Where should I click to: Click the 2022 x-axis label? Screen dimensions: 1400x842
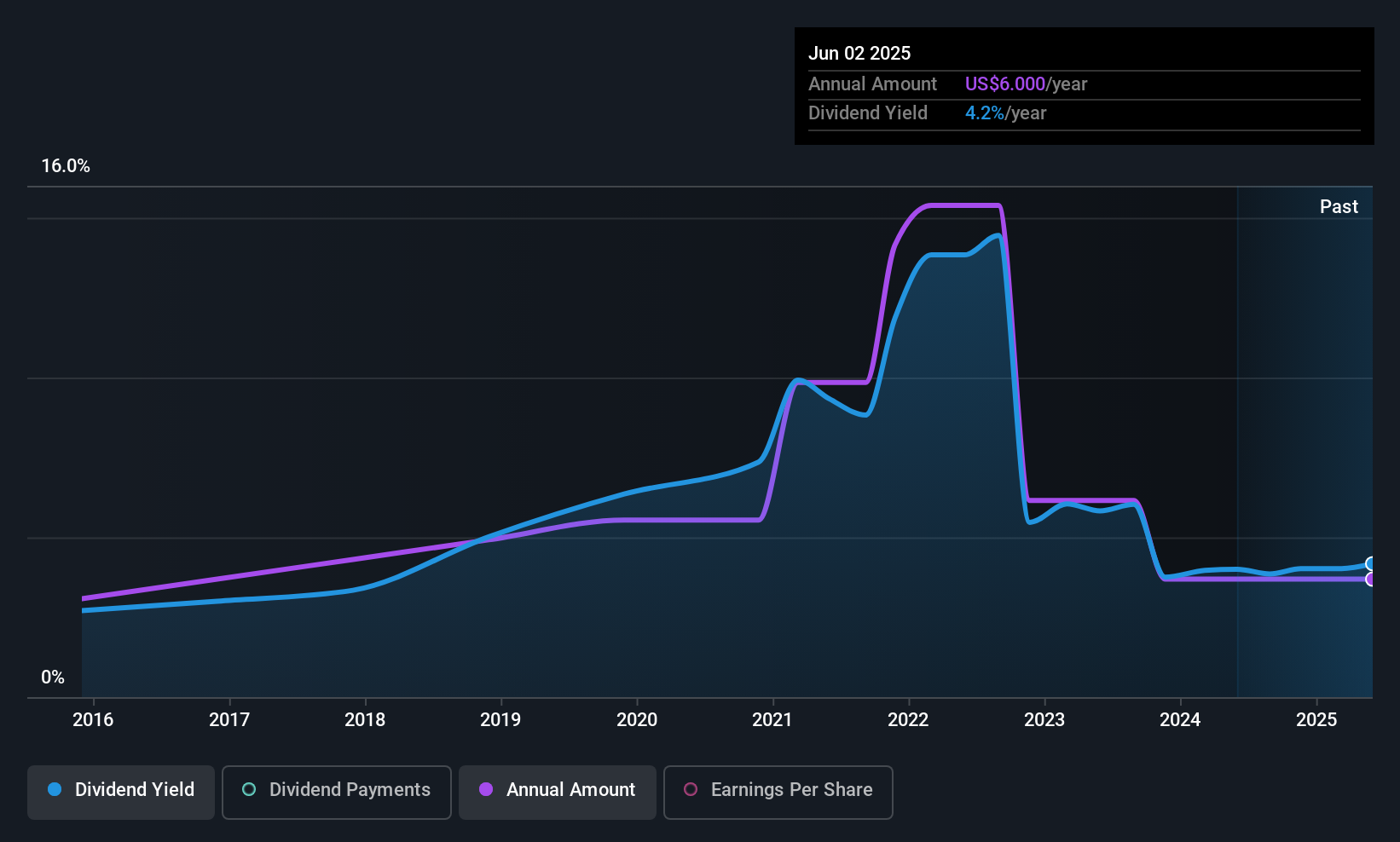click(908, 719)
